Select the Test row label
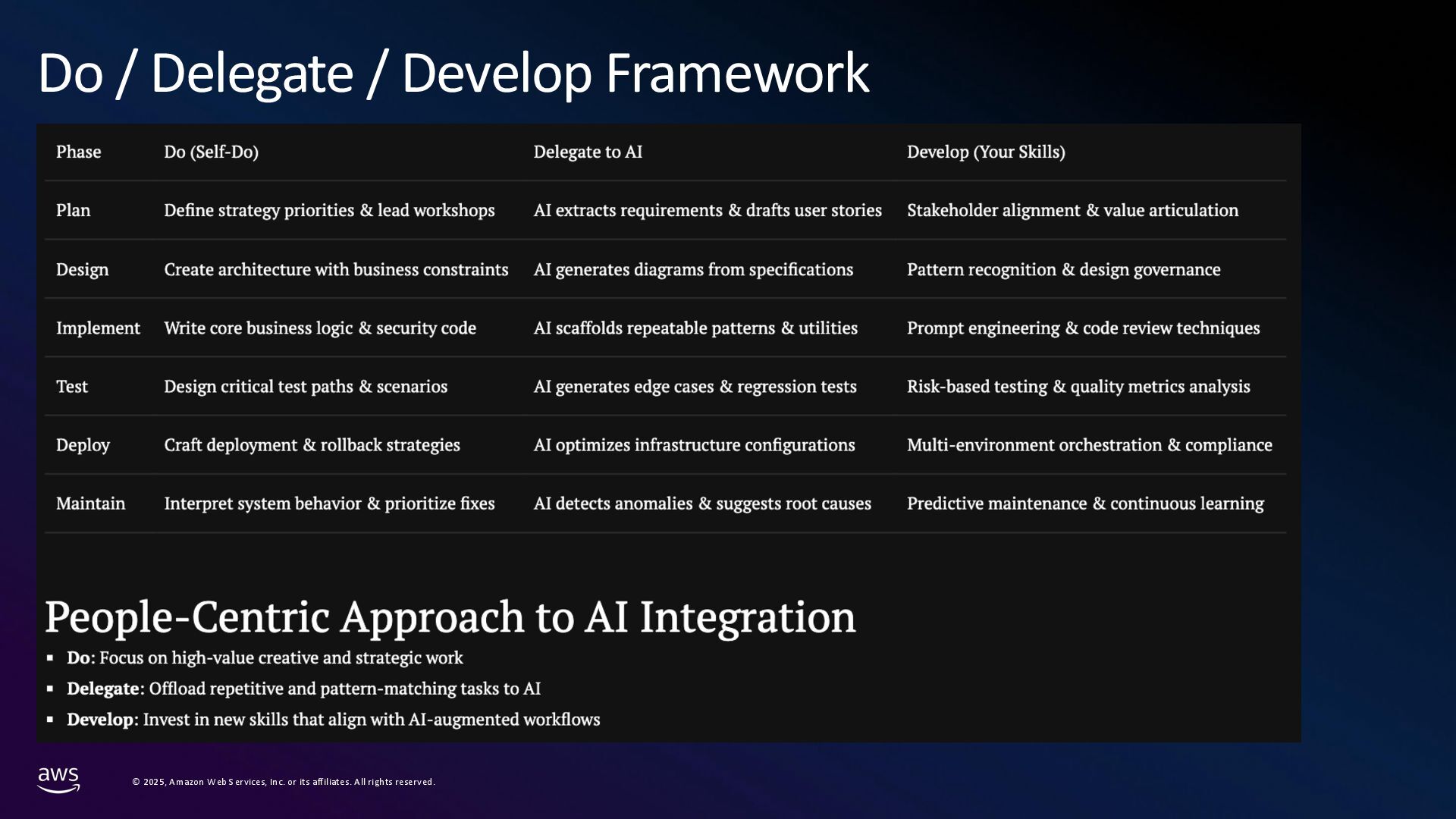This screenshot has height=819, width=1456. pyautogui.click(x=72, y=386)
